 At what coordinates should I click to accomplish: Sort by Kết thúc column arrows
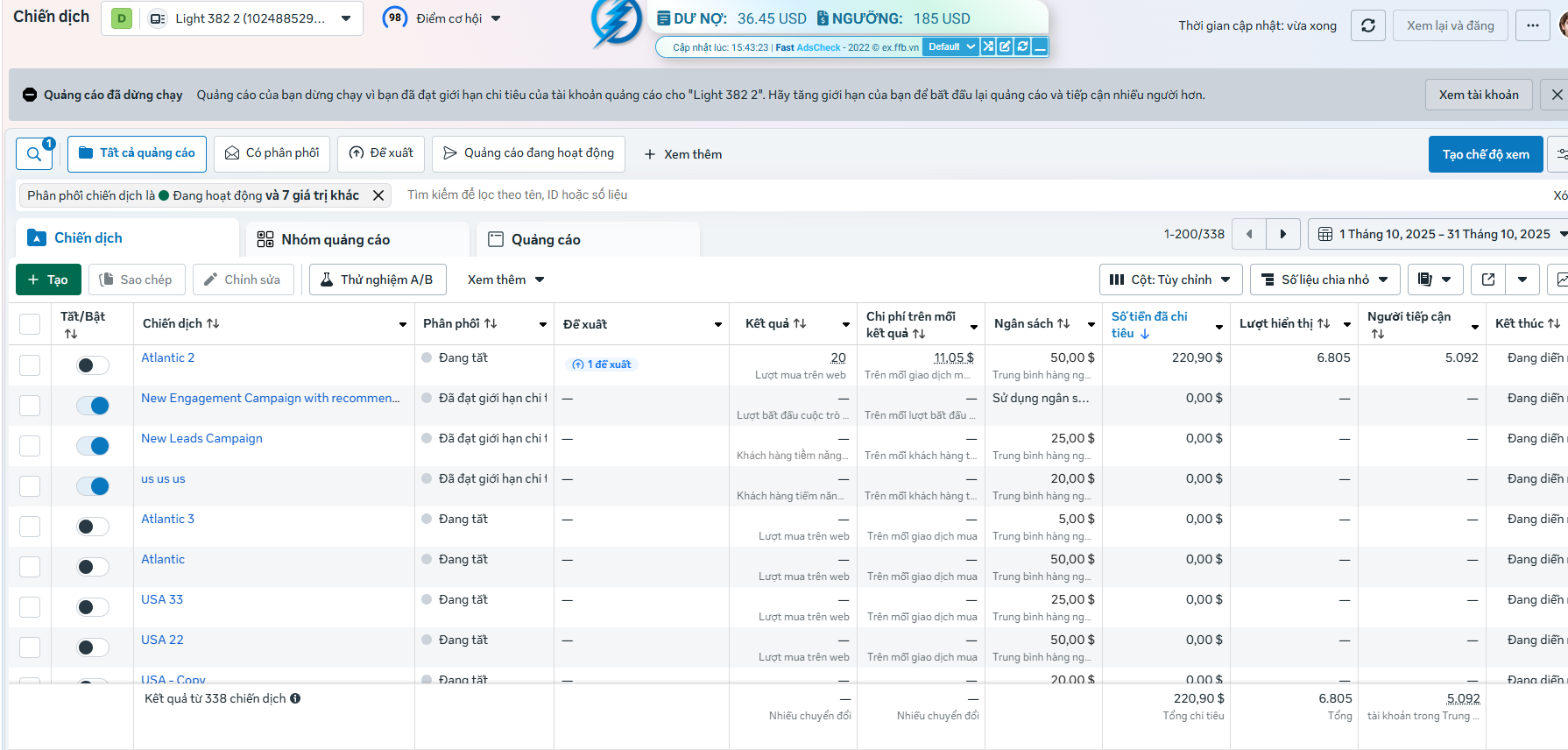tap(1554, 323)
